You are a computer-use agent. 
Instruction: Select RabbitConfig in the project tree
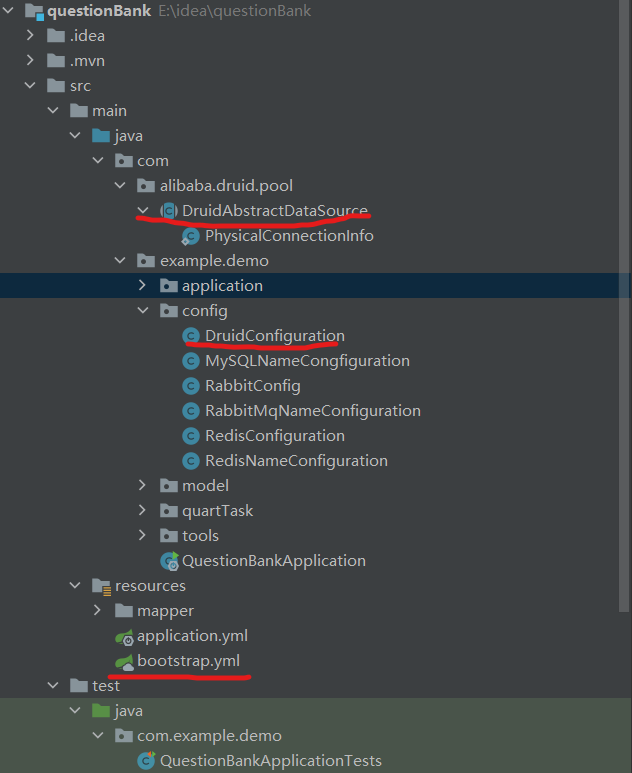click(x=252, y=386)
